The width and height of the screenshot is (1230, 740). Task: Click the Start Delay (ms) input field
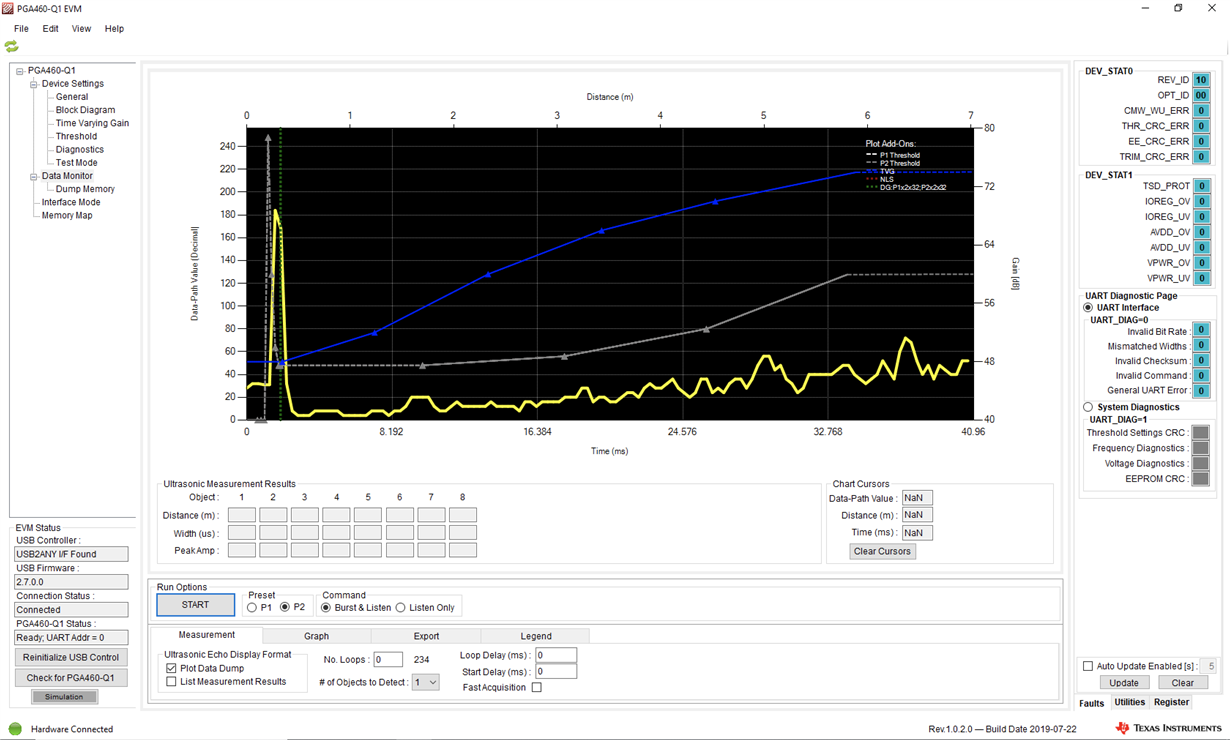(556, 672)
